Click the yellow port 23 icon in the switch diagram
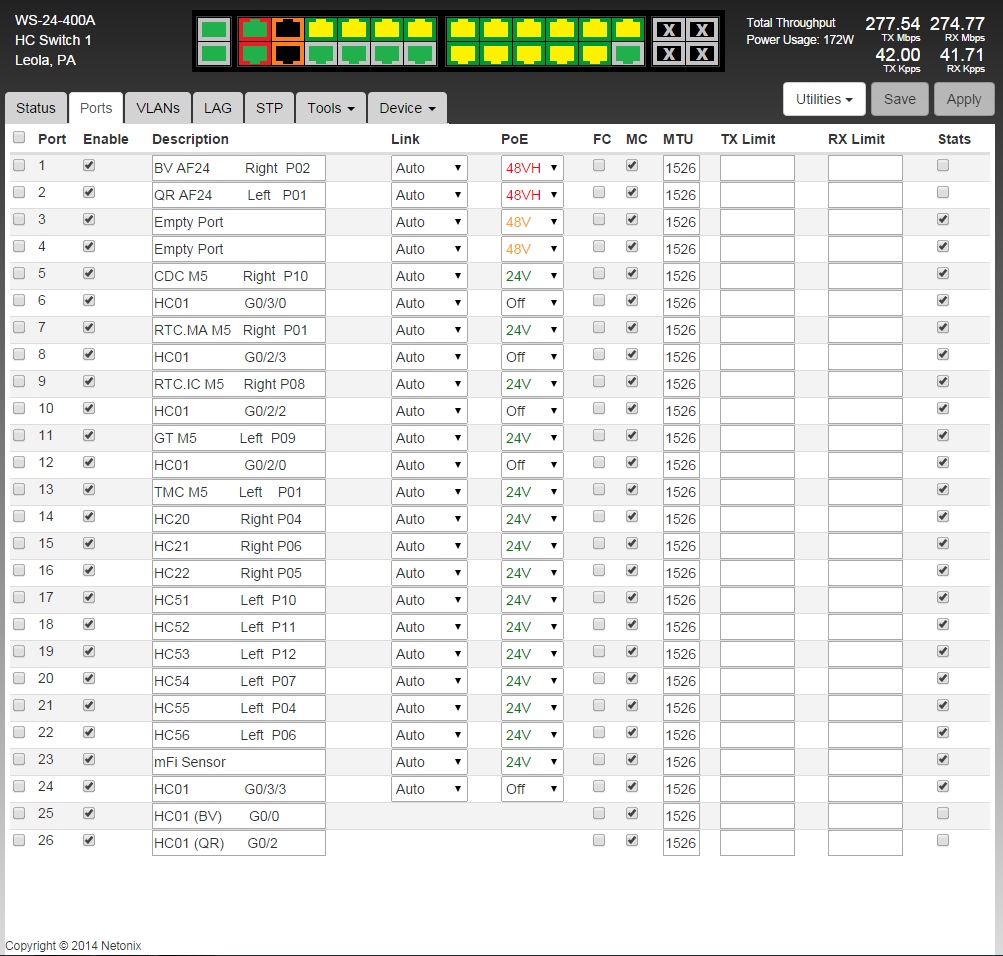Image resolution: width=1003 pixels, height=956 pixels. (628, 29)
